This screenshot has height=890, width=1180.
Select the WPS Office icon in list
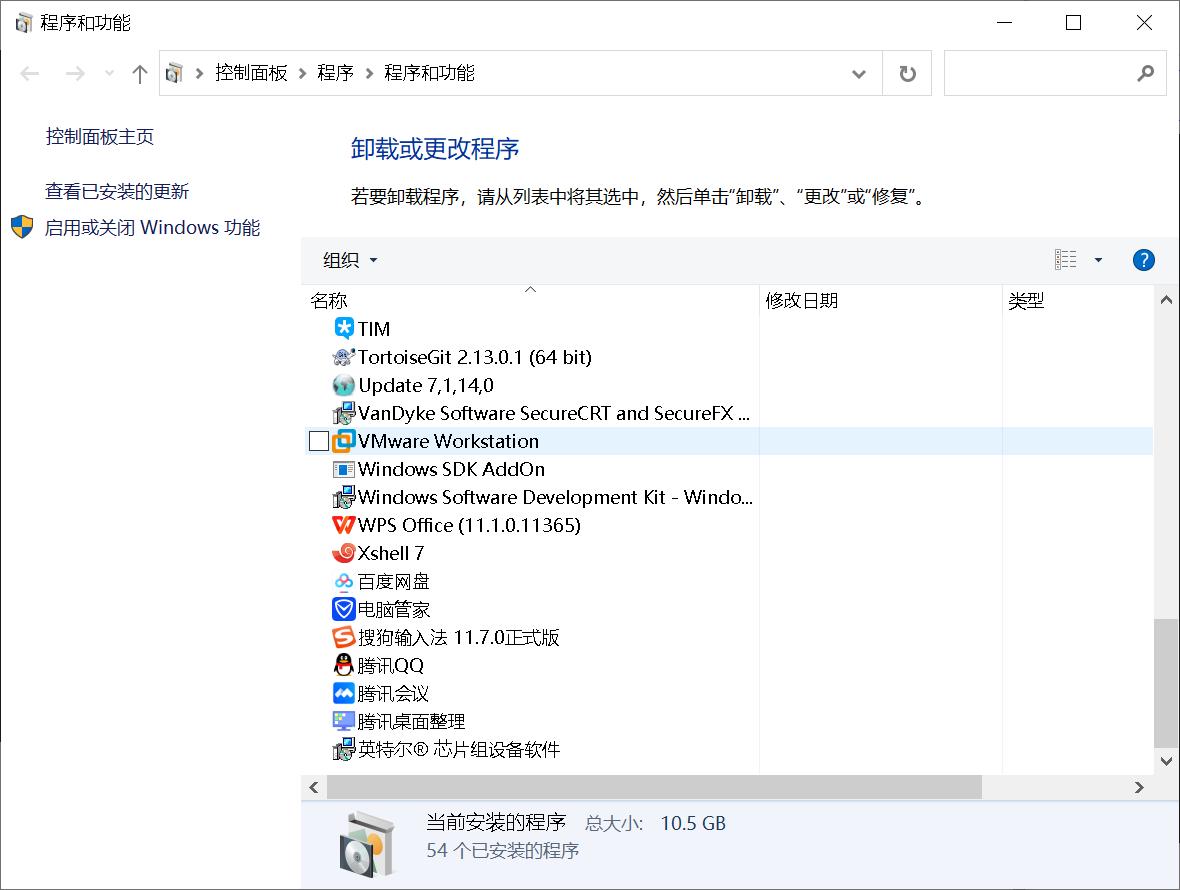(342, 524)
